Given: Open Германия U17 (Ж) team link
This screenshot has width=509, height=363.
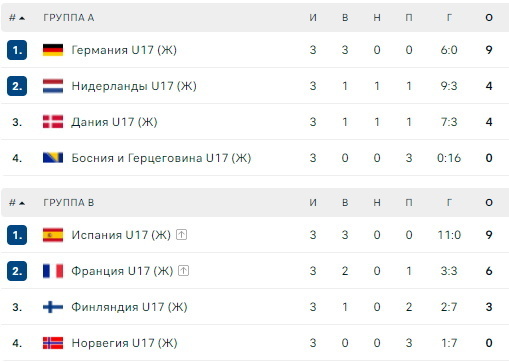Looking at the screenshot, I should [x=124, y=50].
